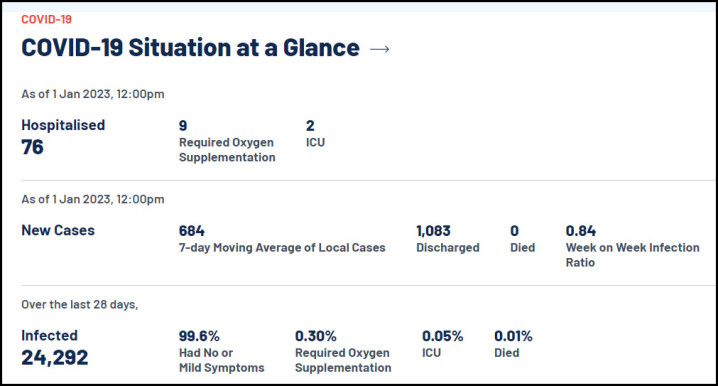Select the Hospitalised count of 76
The height and width of the screenshot is (386, 718).
33,147
